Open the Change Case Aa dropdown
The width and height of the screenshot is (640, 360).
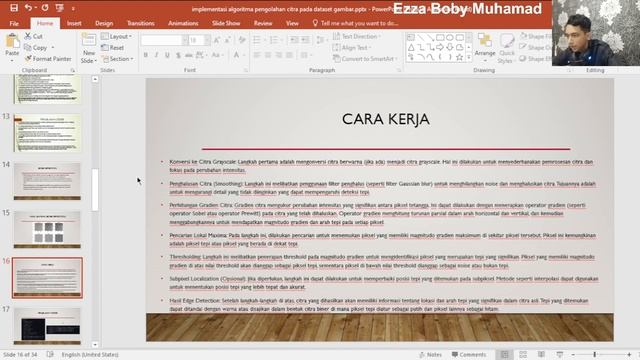pyautogui.click(x=217, y=55)
